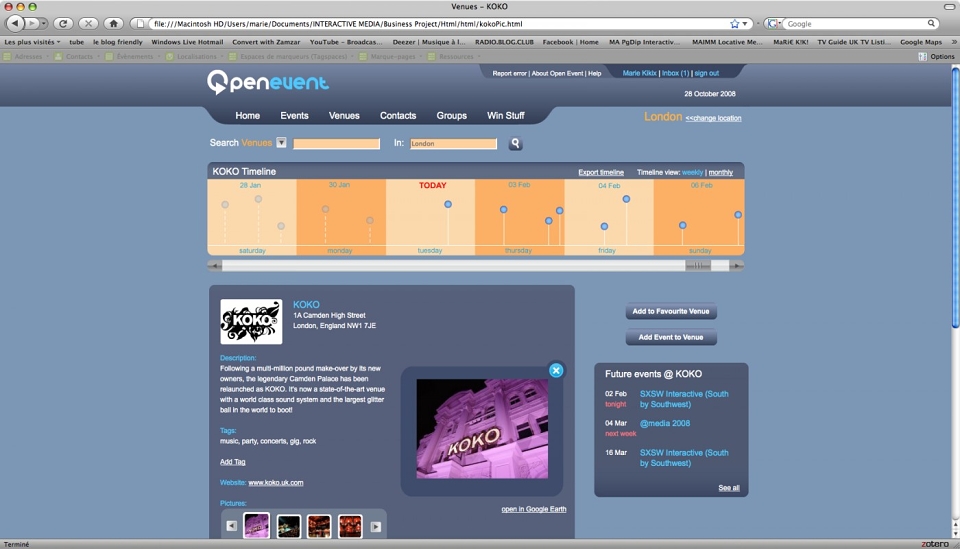
Task: Click the Add Tag link
Action: tap(233, 462)
